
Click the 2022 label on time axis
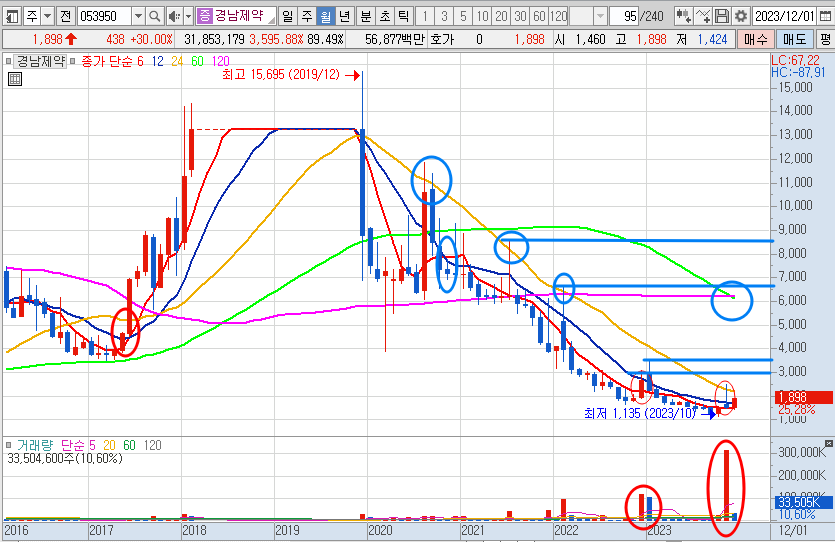coord(566,530)
